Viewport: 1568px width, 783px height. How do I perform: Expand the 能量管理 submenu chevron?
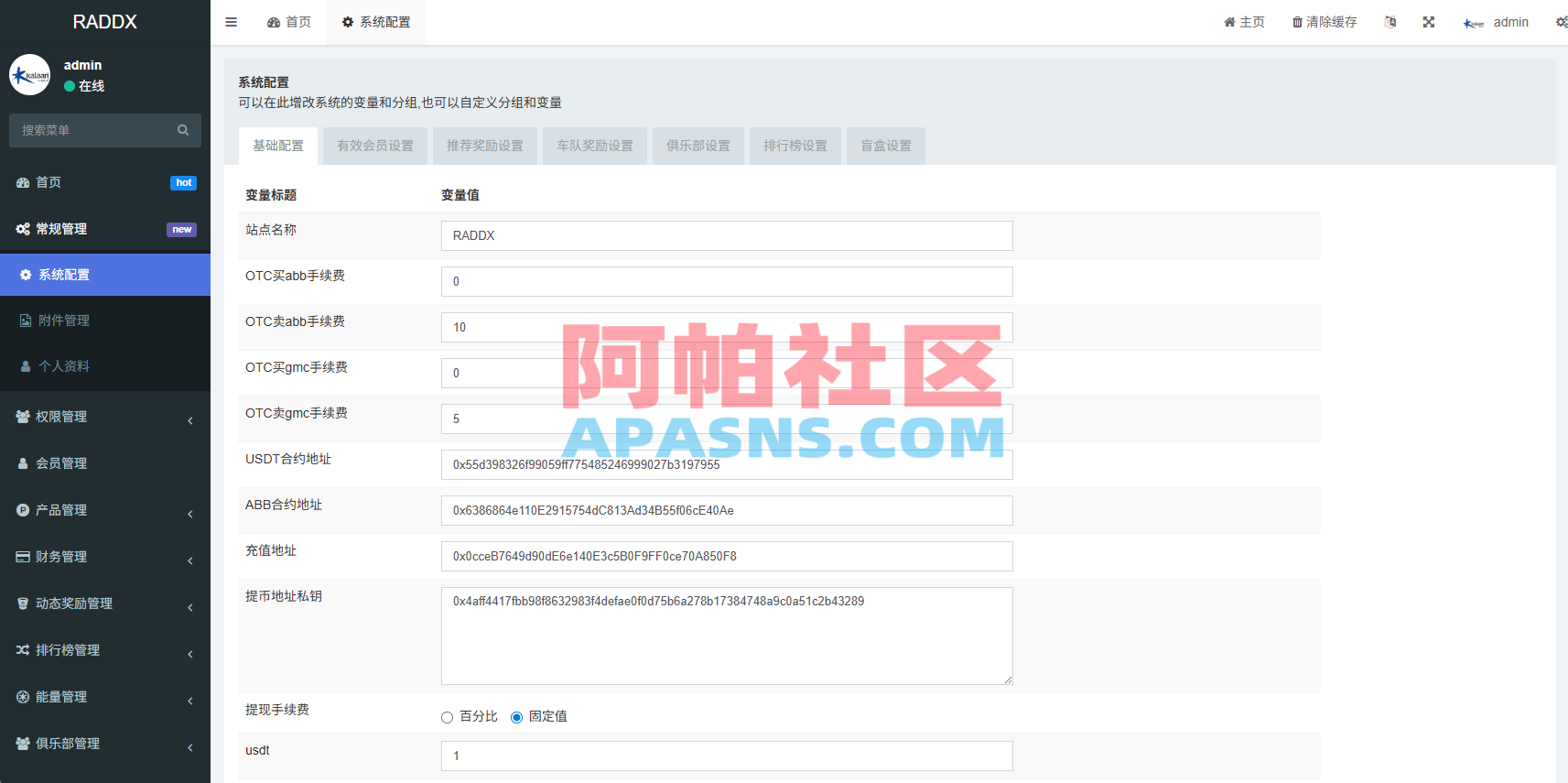click(190, 701)
